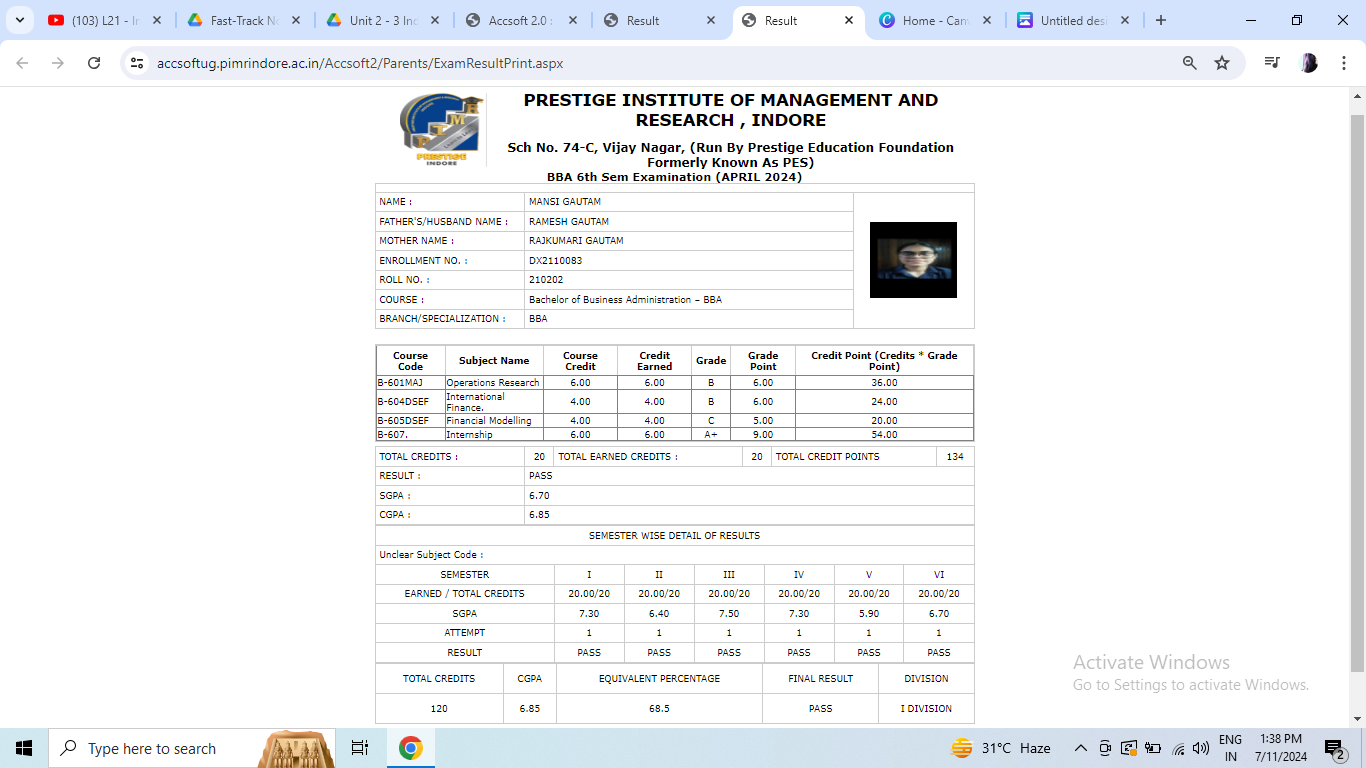1366x768 pixels.
Task: Click the Chrome icon in the taskbar
Action: 410,748
